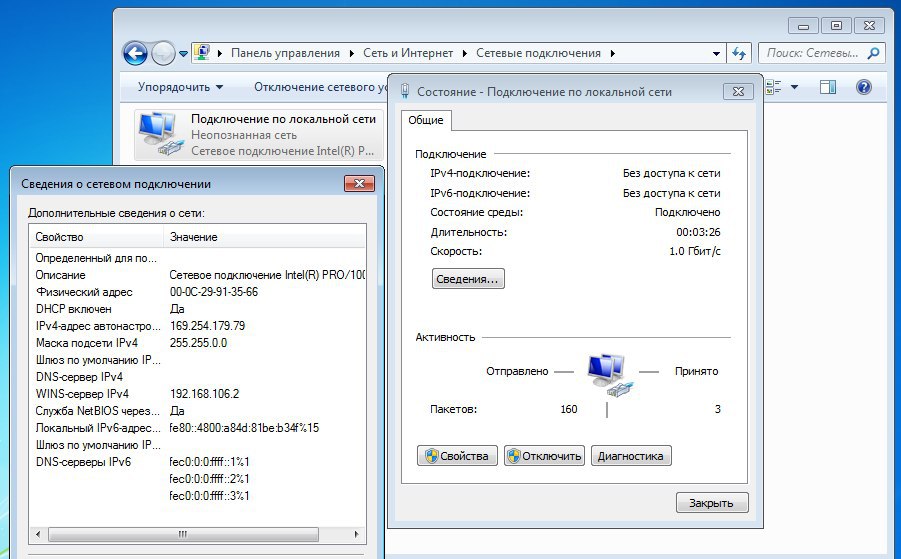The image size is (901, 559).
Task: Click the left scroll arrow of details list
Action: (38, 534)
